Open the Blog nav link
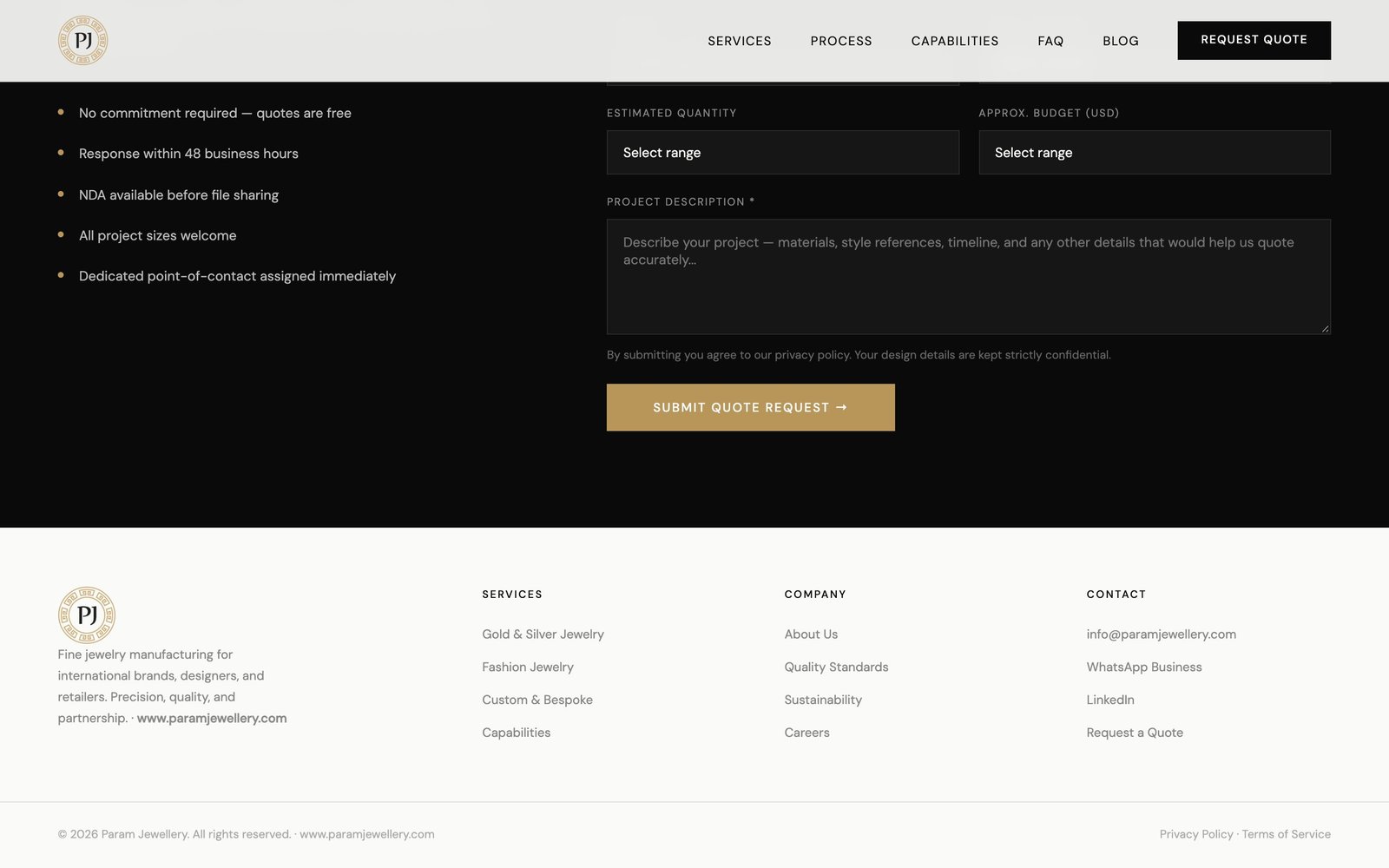This screenshot has height=868, width=1389. click(1121, 41)
